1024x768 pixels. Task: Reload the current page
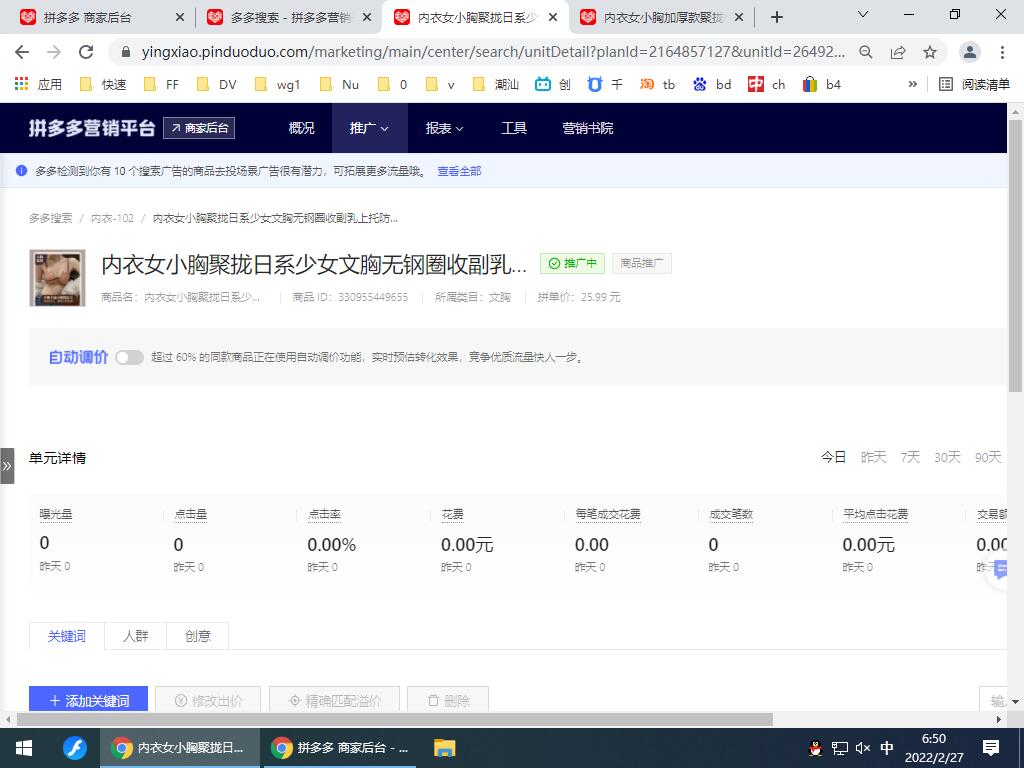pos(86,52)
